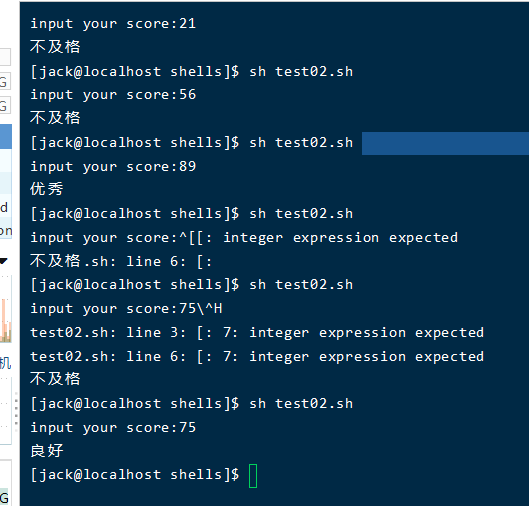This screenshot has width=529, height=506.
Task: Click the 优秀 output text
Action: pos(47,189)
